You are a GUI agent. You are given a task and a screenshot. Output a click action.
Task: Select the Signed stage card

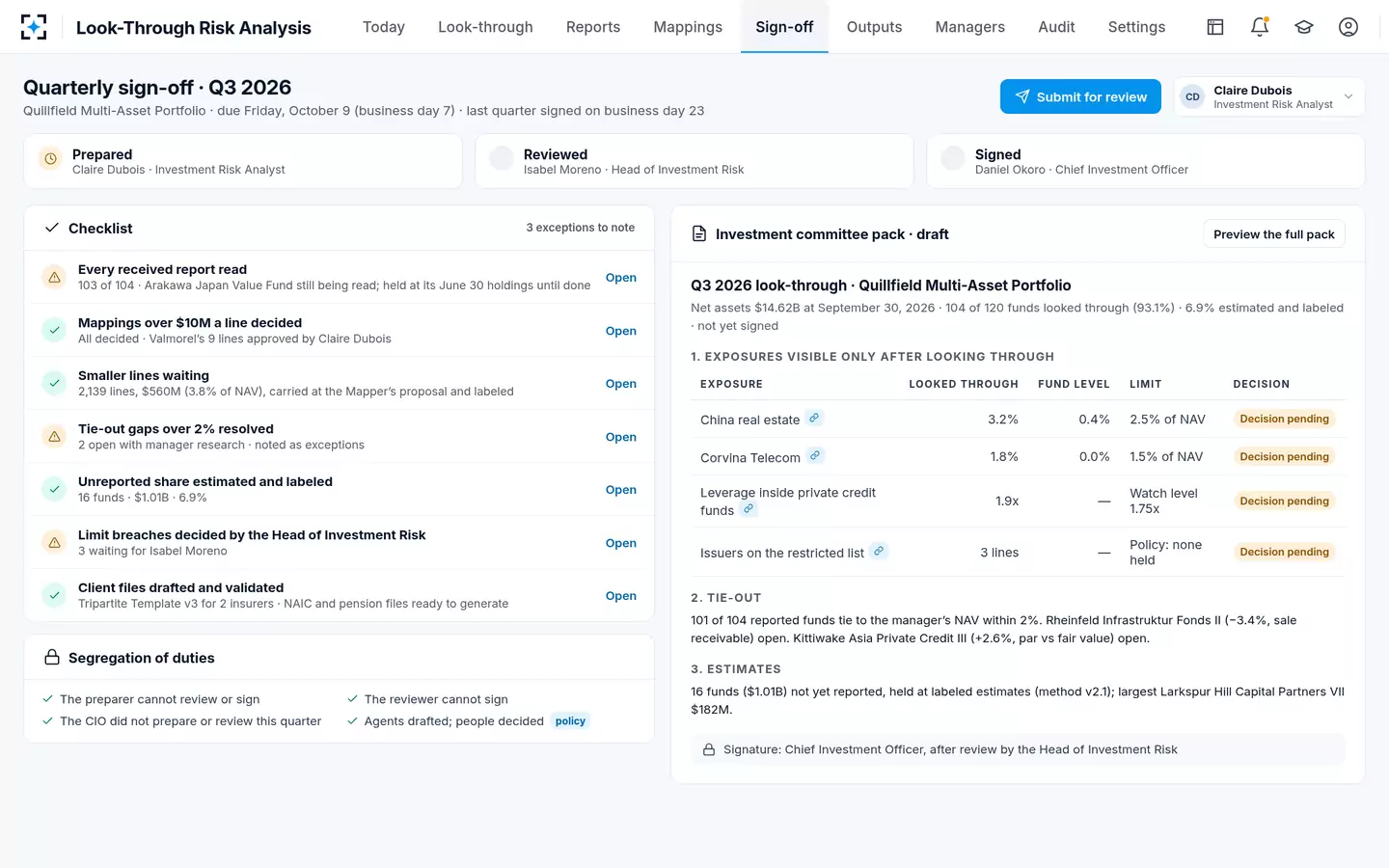[1145, 161]
